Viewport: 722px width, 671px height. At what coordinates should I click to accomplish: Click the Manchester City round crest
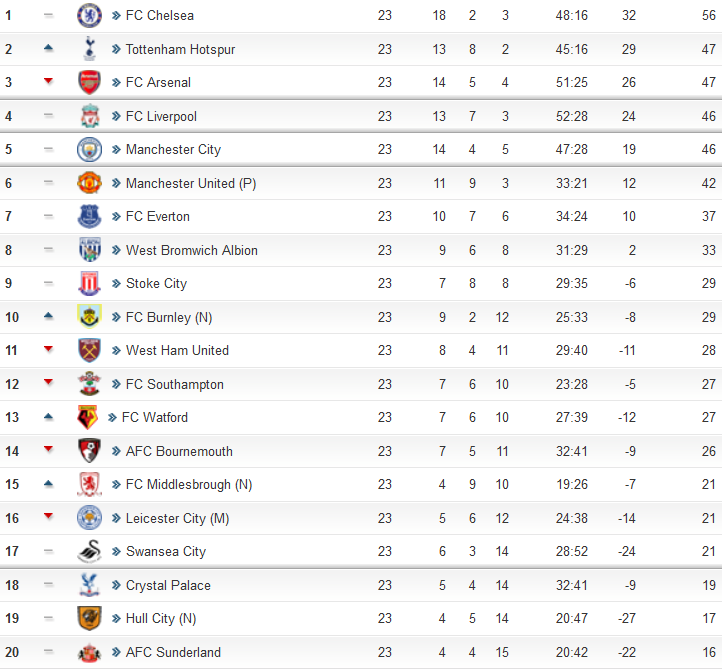tap(89, 149)
